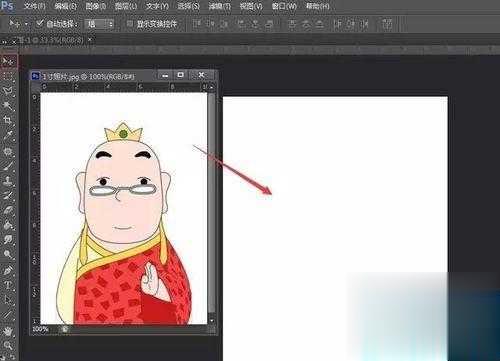Viewport: 500px width, 361px height.
Task: Click Distribute horizontal centers in the options bar
Action: click(x=351, y=23)
